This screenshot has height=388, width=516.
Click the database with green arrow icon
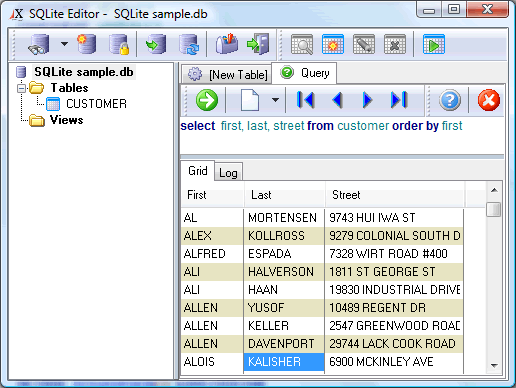point(156,44)
